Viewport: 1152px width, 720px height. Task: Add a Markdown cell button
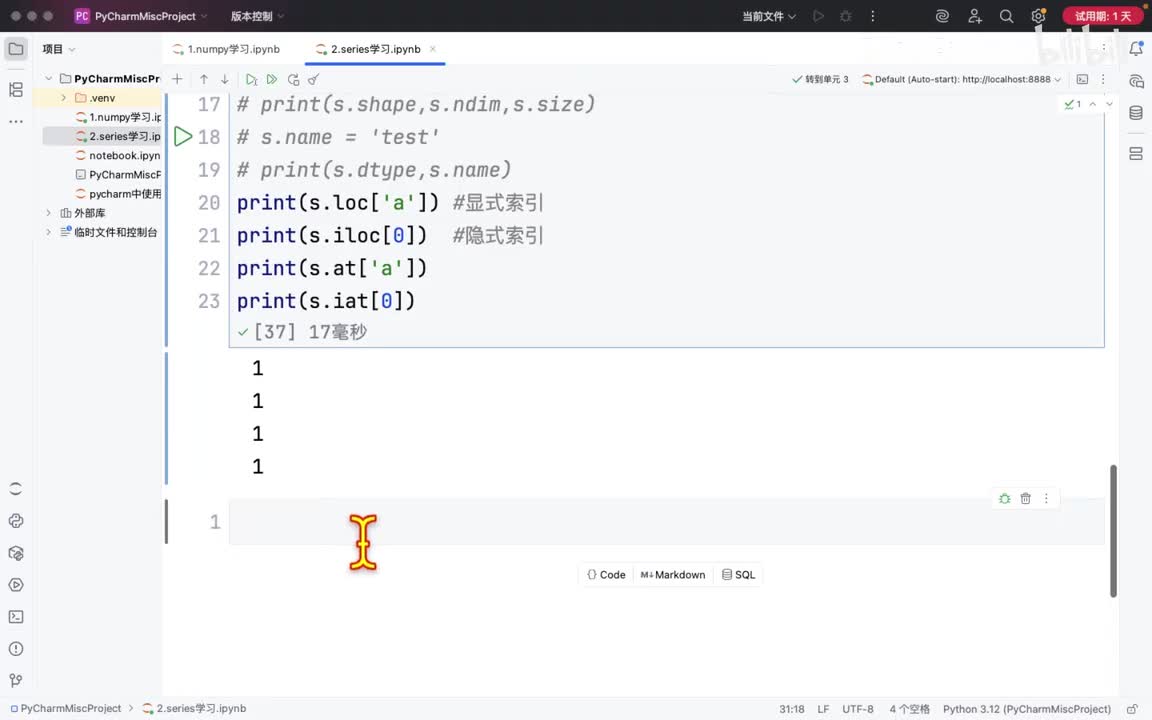click(672, 575)
